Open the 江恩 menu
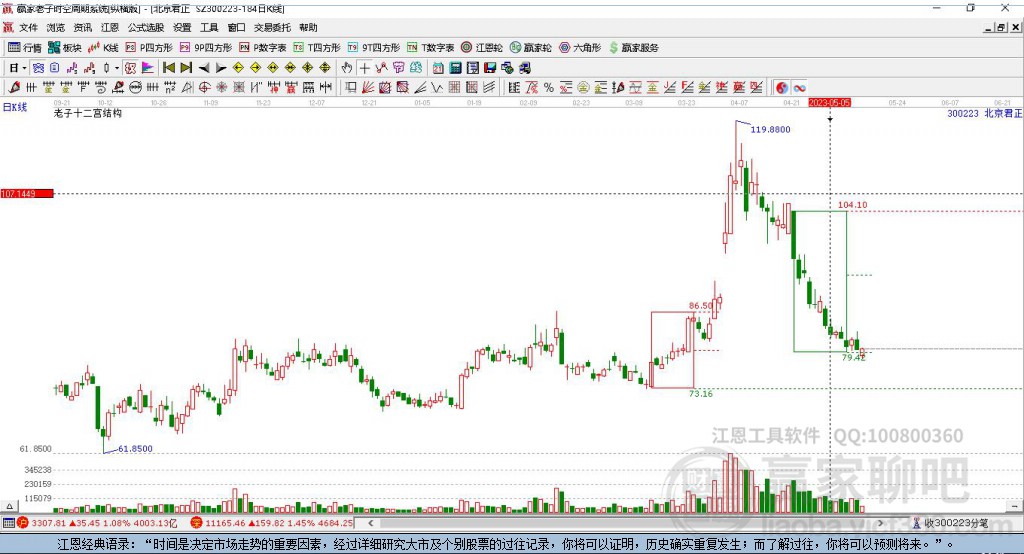 (110, 27)
